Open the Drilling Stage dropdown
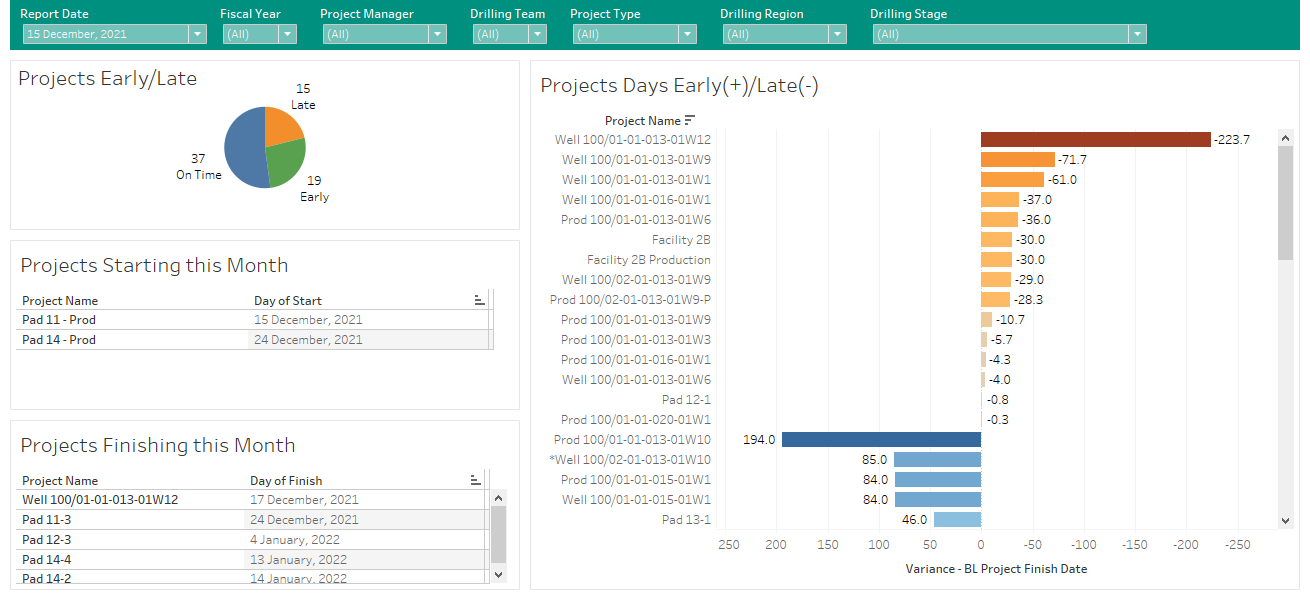 [x=1136, y=34]
